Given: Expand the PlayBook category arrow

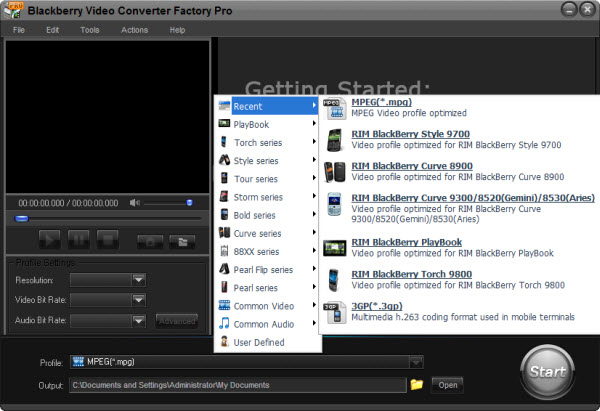Looking at the screenshot, I should click(x=314, y=123).
